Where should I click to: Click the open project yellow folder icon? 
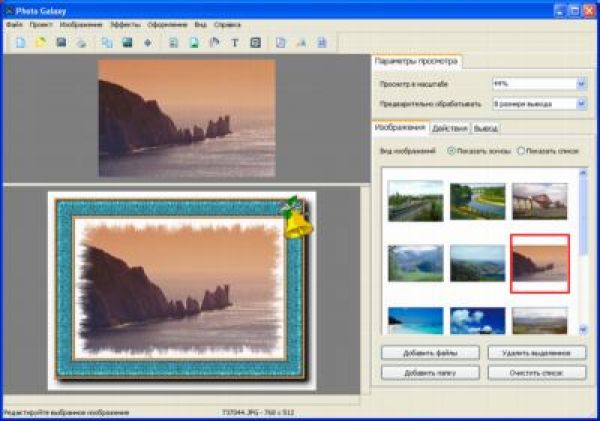(41, 43)
